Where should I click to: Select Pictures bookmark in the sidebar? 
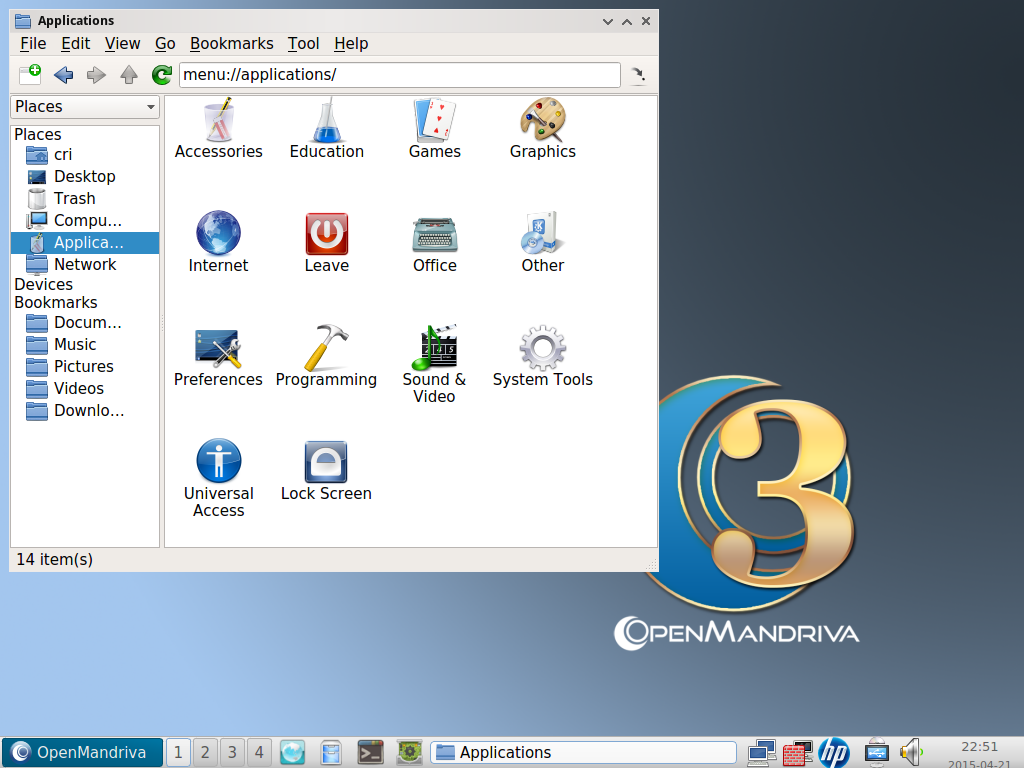point(83,366)
